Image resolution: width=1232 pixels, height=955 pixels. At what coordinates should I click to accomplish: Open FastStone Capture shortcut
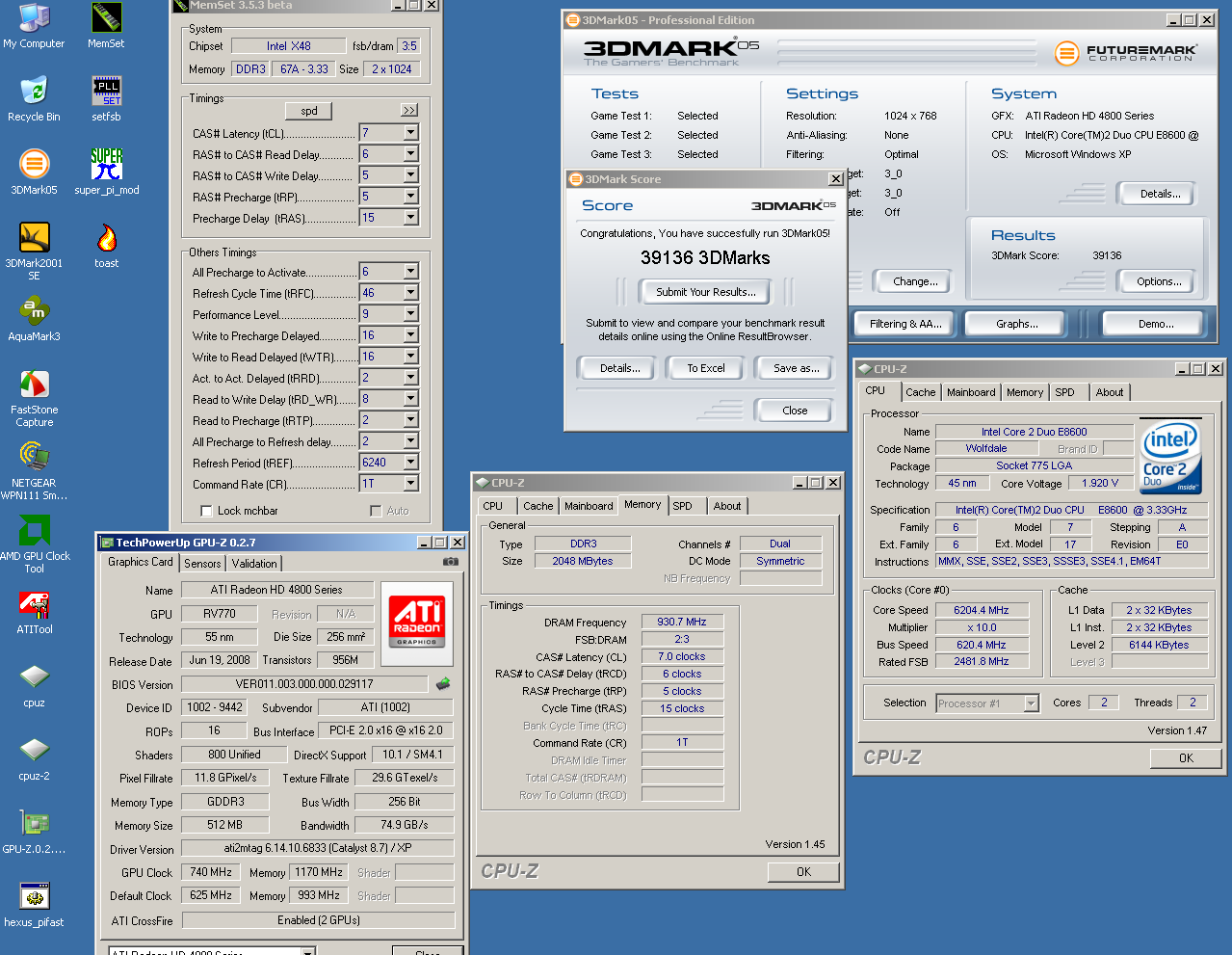tap(34, 398)
